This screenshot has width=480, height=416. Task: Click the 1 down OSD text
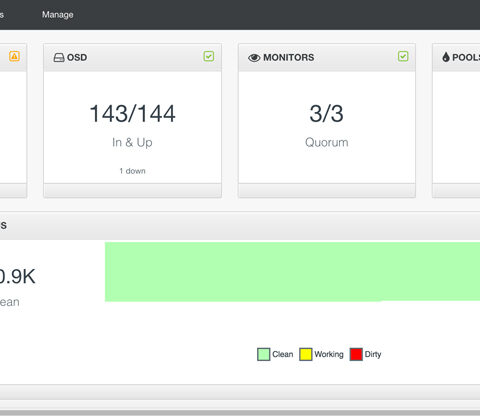[132, 171]
